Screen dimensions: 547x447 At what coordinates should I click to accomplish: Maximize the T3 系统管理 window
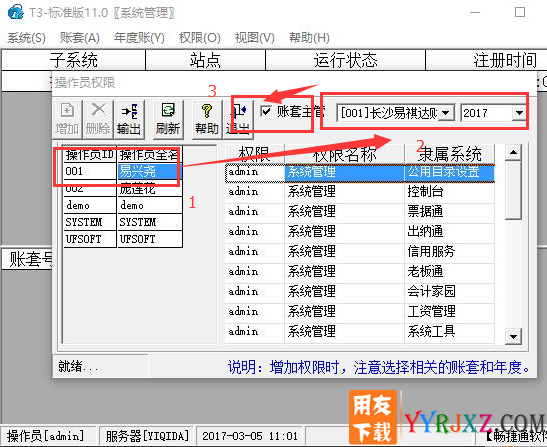[520, 13]
